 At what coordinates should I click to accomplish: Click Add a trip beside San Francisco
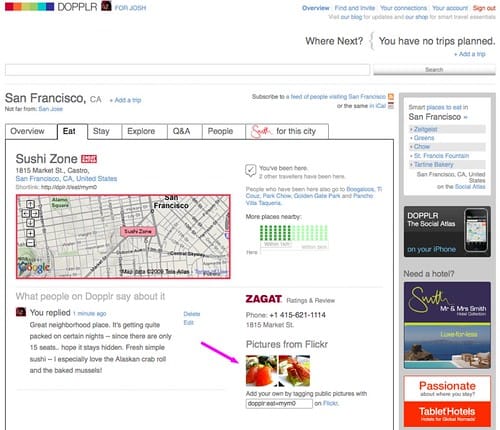coord(125,100)
